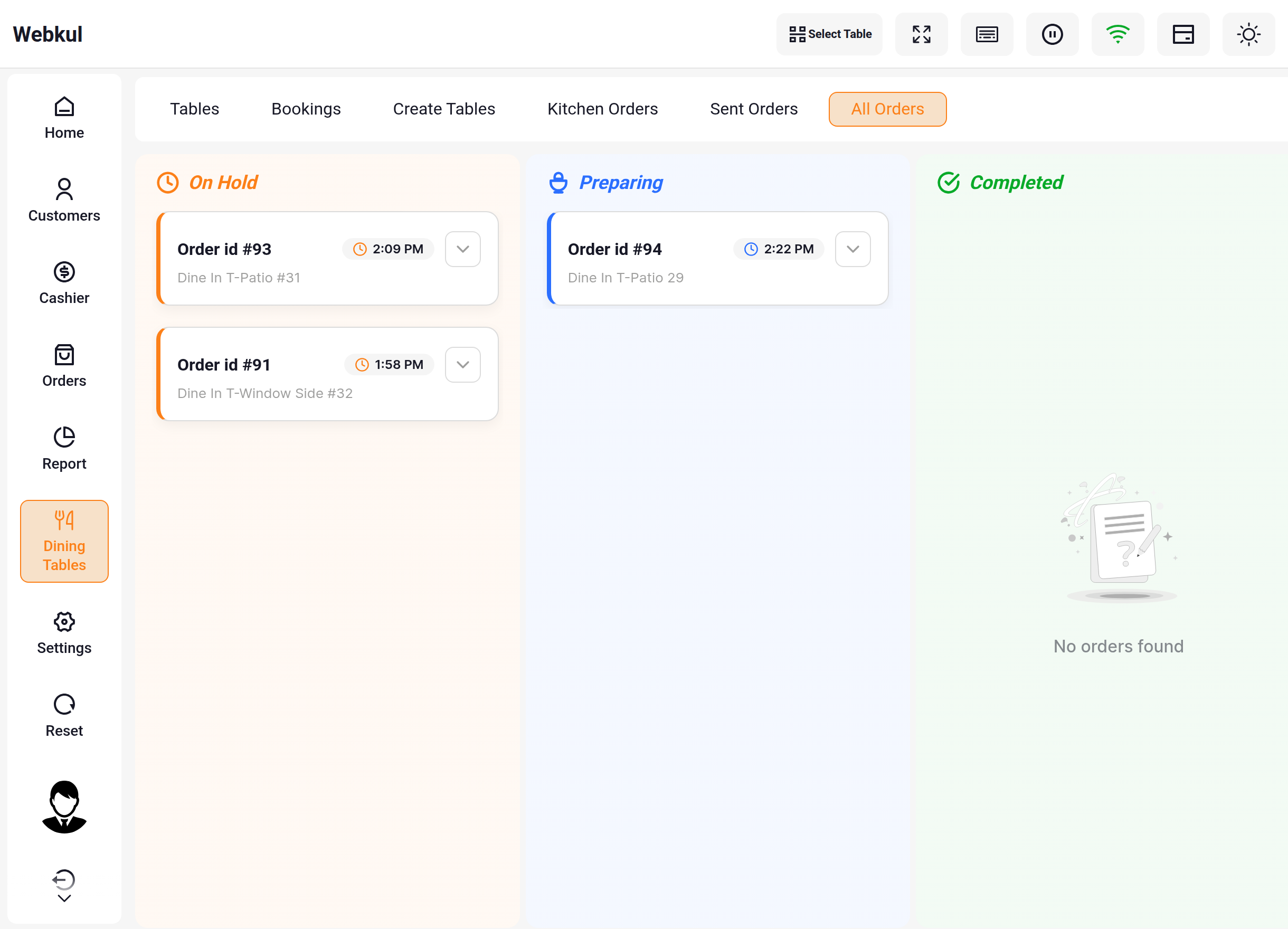Expand Order id #93 details chevron
The image size is (1288, 929).
(x=463, y=249)
